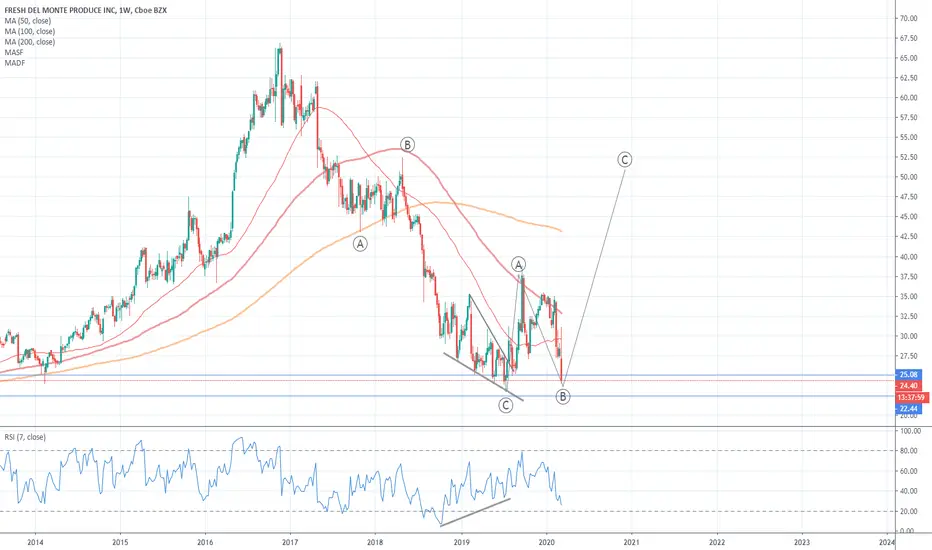Click the 50.00 price axis label
Image resolution: width=932 pixels, height=550 pixels.
[x=908, y=177]
